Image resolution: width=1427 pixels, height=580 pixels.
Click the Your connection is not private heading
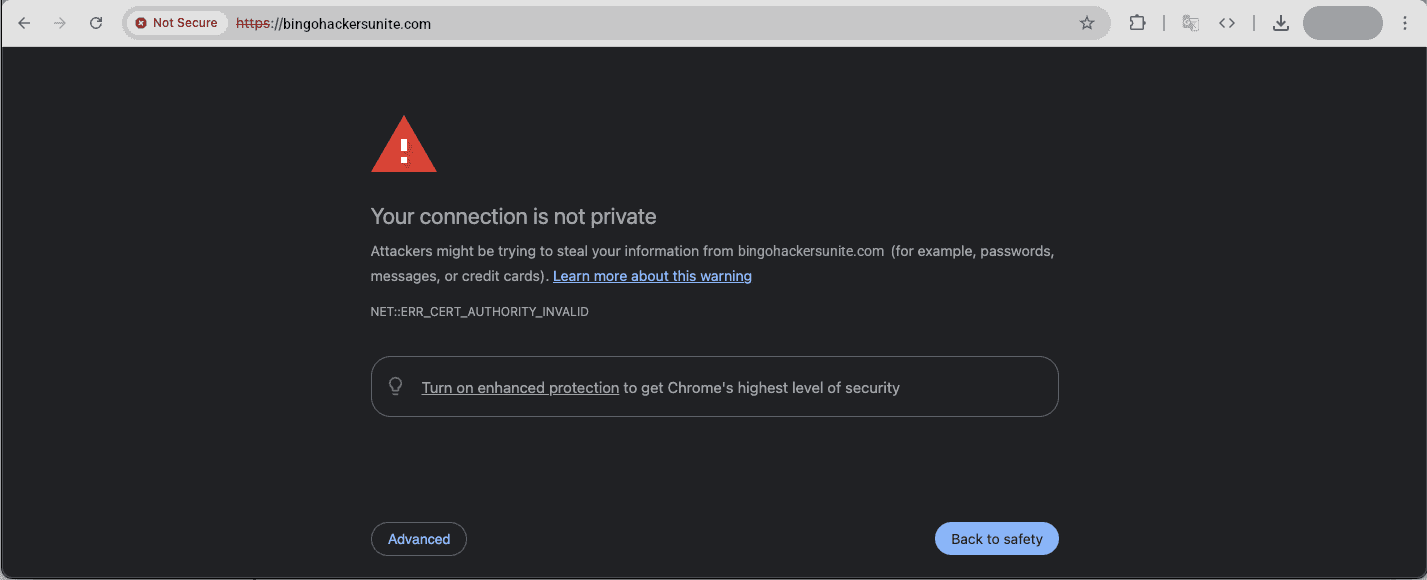click(x=513, y=216)
